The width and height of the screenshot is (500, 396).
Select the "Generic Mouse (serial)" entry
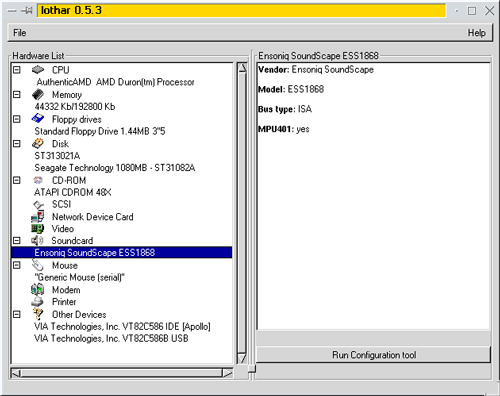(80, 277)
